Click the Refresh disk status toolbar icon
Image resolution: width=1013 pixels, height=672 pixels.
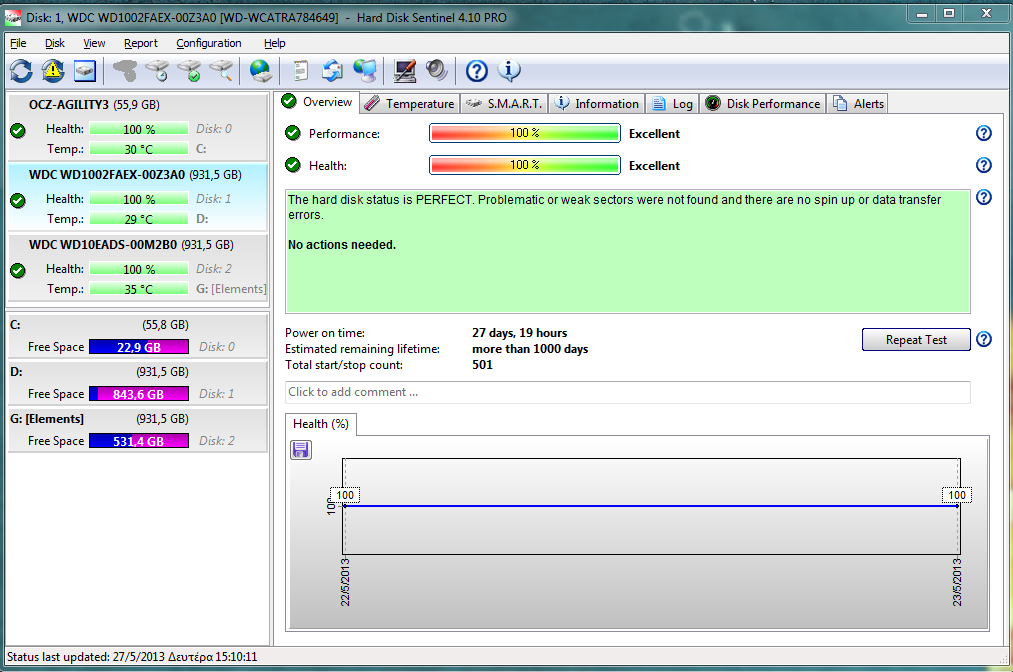(21, 70)
